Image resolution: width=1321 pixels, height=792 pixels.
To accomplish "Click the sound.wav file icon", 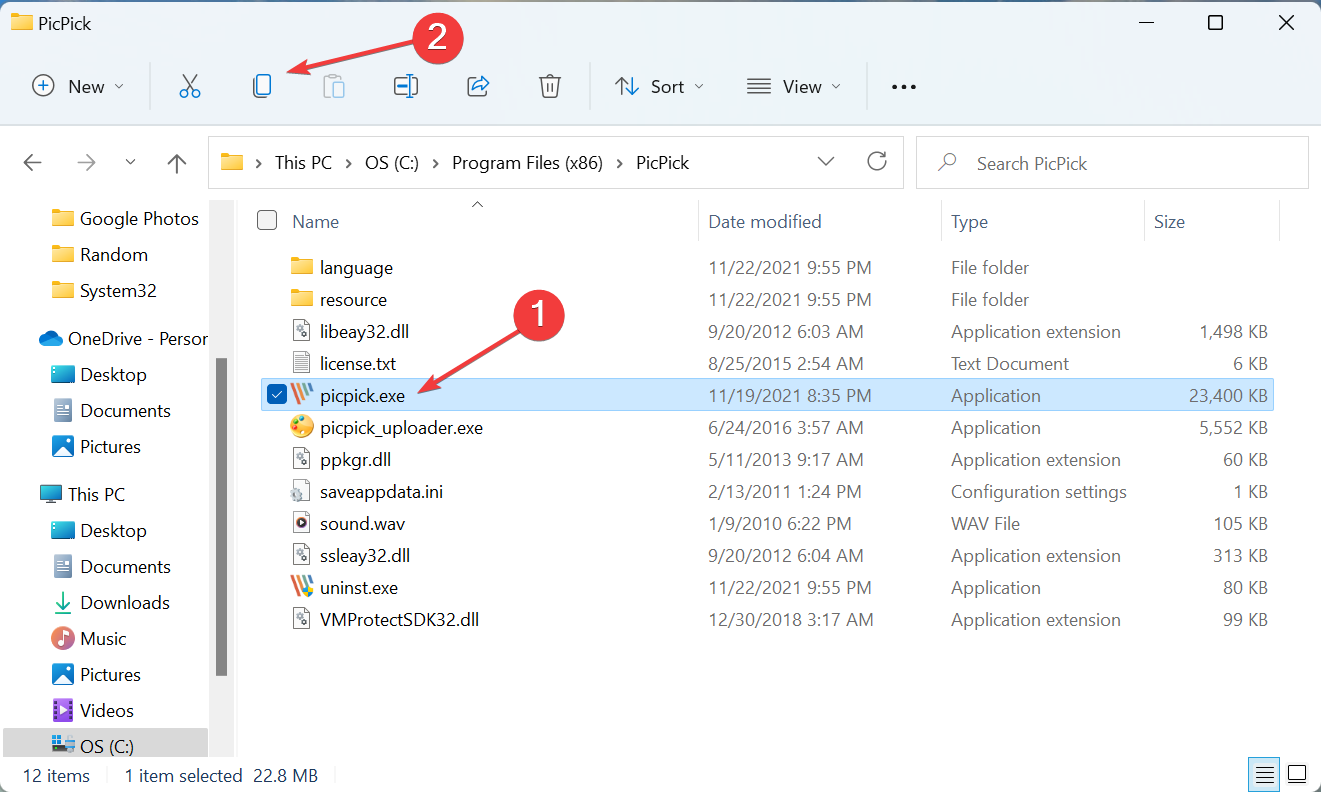I will point(301,523).
